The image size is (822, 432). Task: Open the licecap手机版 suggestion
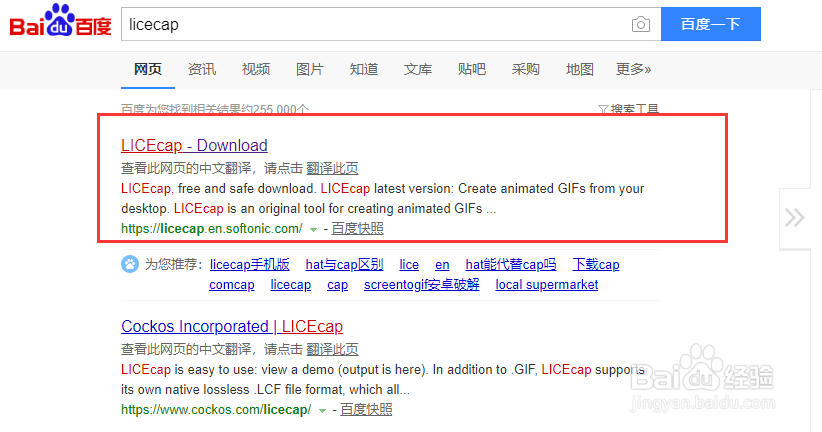click(250, 264)
